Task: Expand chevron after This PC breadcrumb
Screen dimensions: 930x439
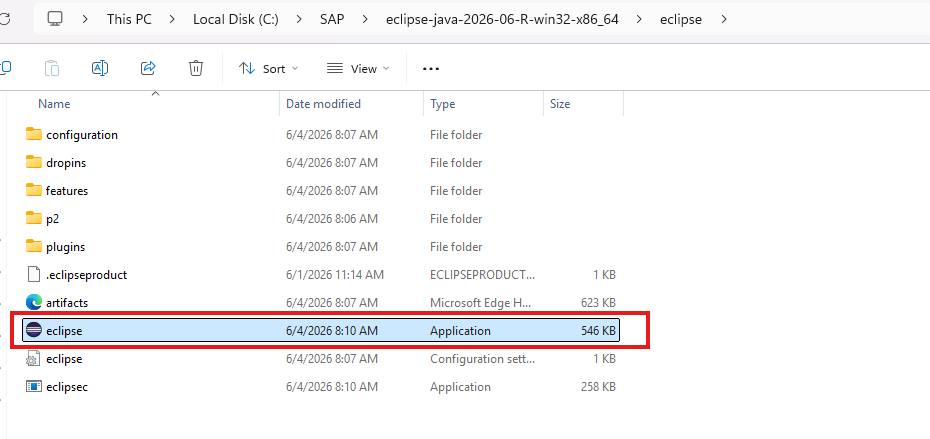Action: [x=172, y=19]
